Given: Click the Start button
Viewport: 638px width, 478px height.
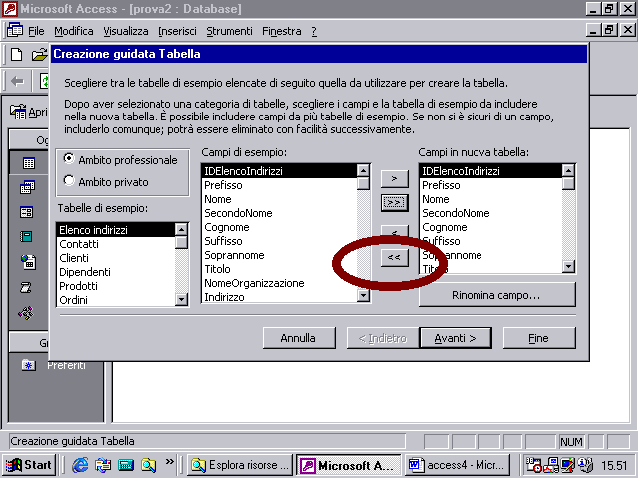Looking at the screenshot, I should pos(28,465).
